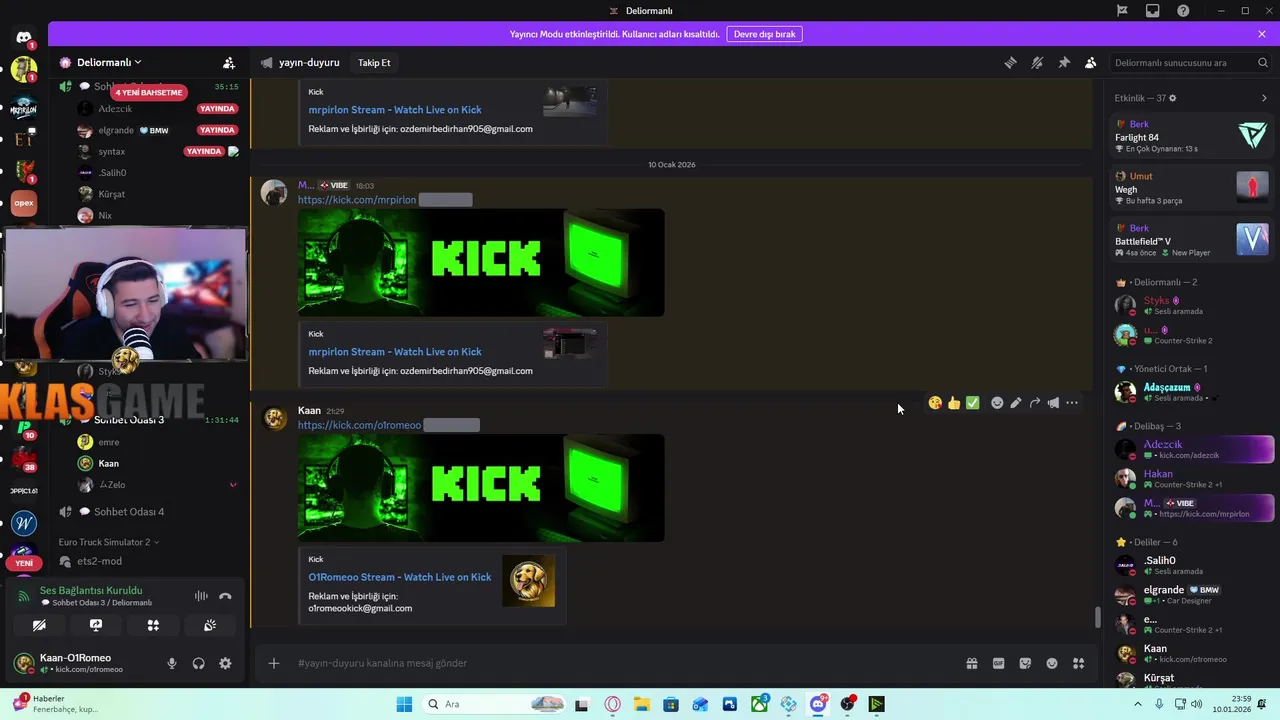Expand the Etkinlik panel chevron
The image size is (1280, 720).
[1264, 98]
